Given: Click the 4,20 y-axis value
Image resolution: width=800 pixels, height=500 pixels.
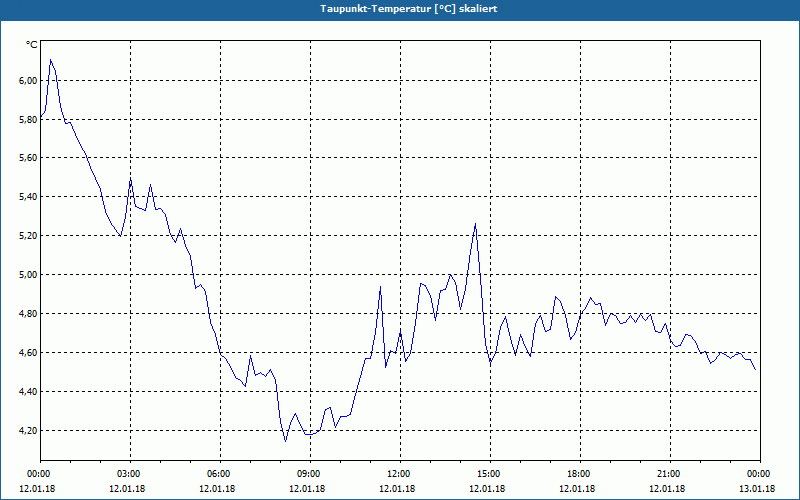Looking at the screenshot, I should coord(29,431).
